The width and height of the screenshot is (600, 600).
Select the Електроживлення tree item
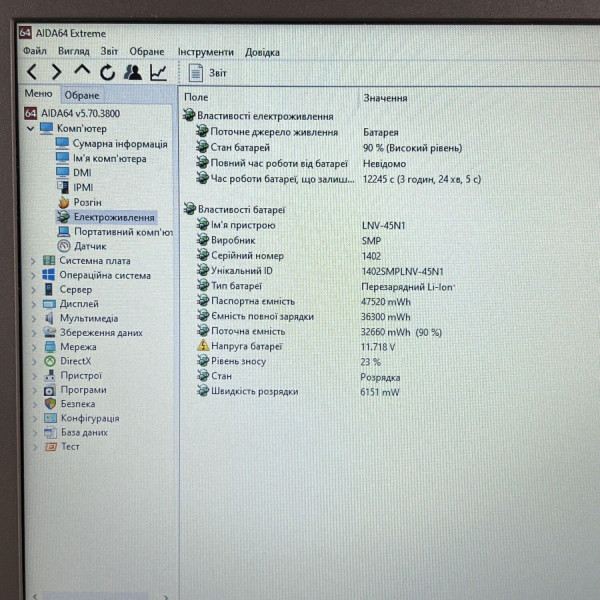(x=114, y=217)
